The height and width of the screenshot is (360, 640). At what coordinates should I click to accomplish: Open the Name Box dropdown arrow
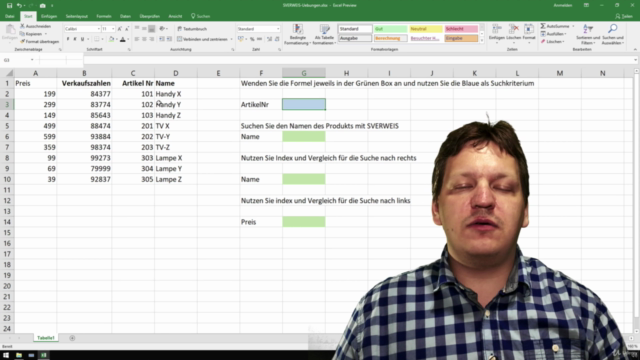pos(32,60)
